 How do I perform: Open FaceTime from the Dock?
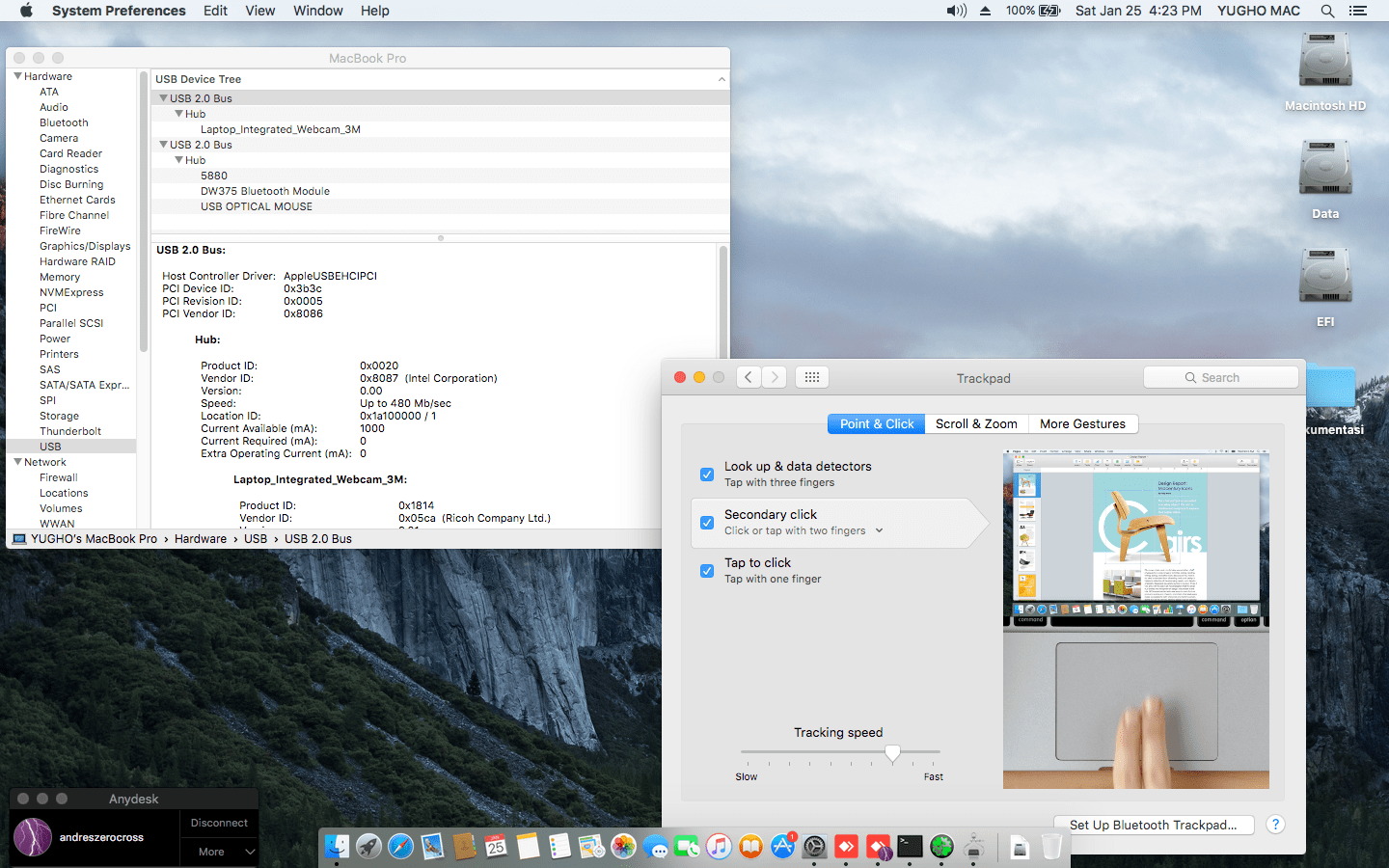[687, 847]
